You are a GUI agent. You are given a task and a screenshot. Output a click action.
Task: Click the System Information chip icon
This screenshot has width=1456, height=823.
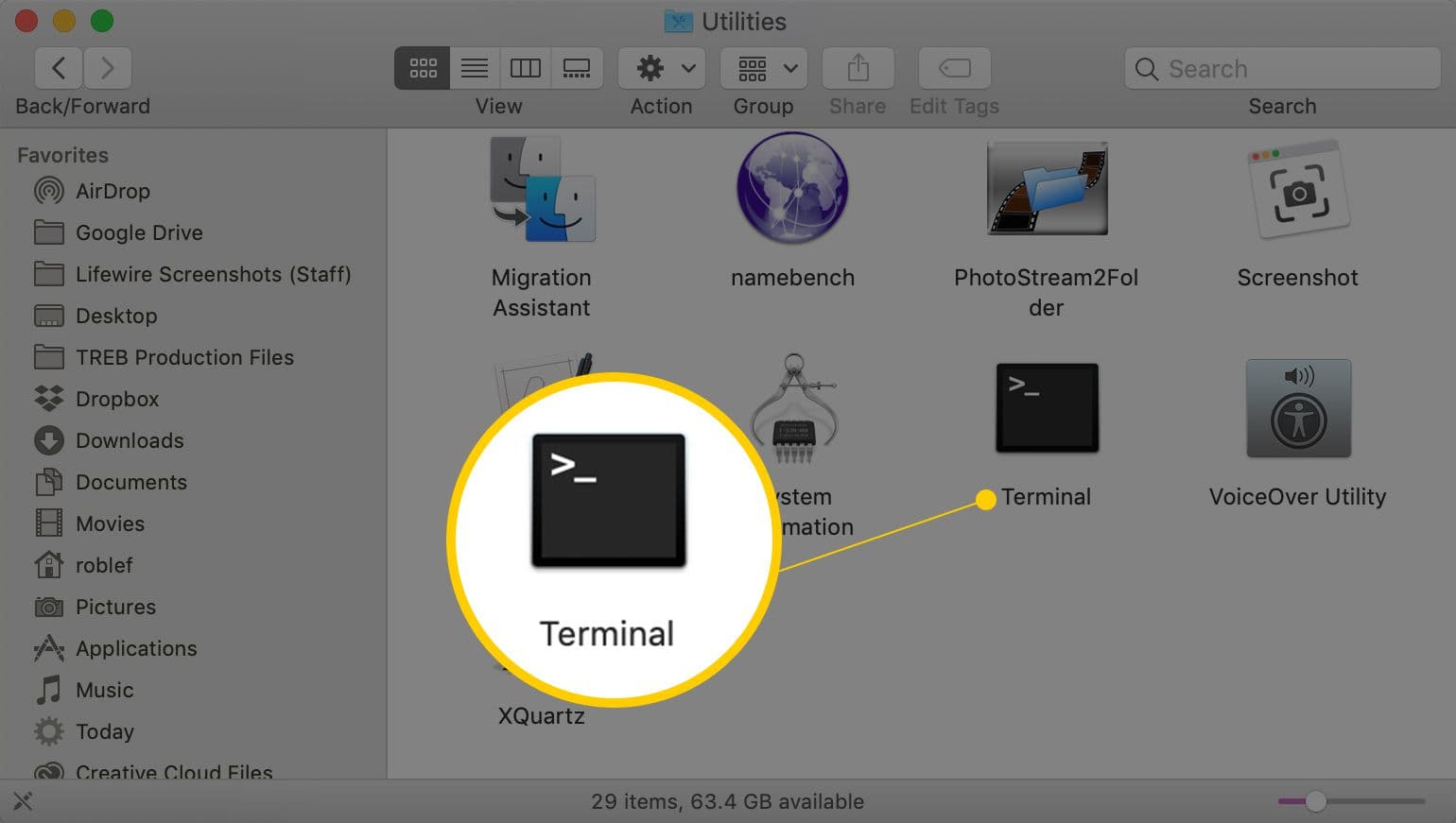click(x=794, y=409)
